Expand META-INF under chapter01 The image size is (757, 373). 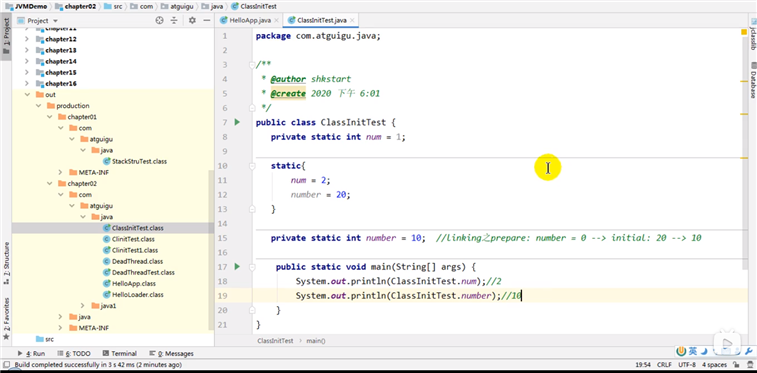pyautogui.click(x=61, y=172)
